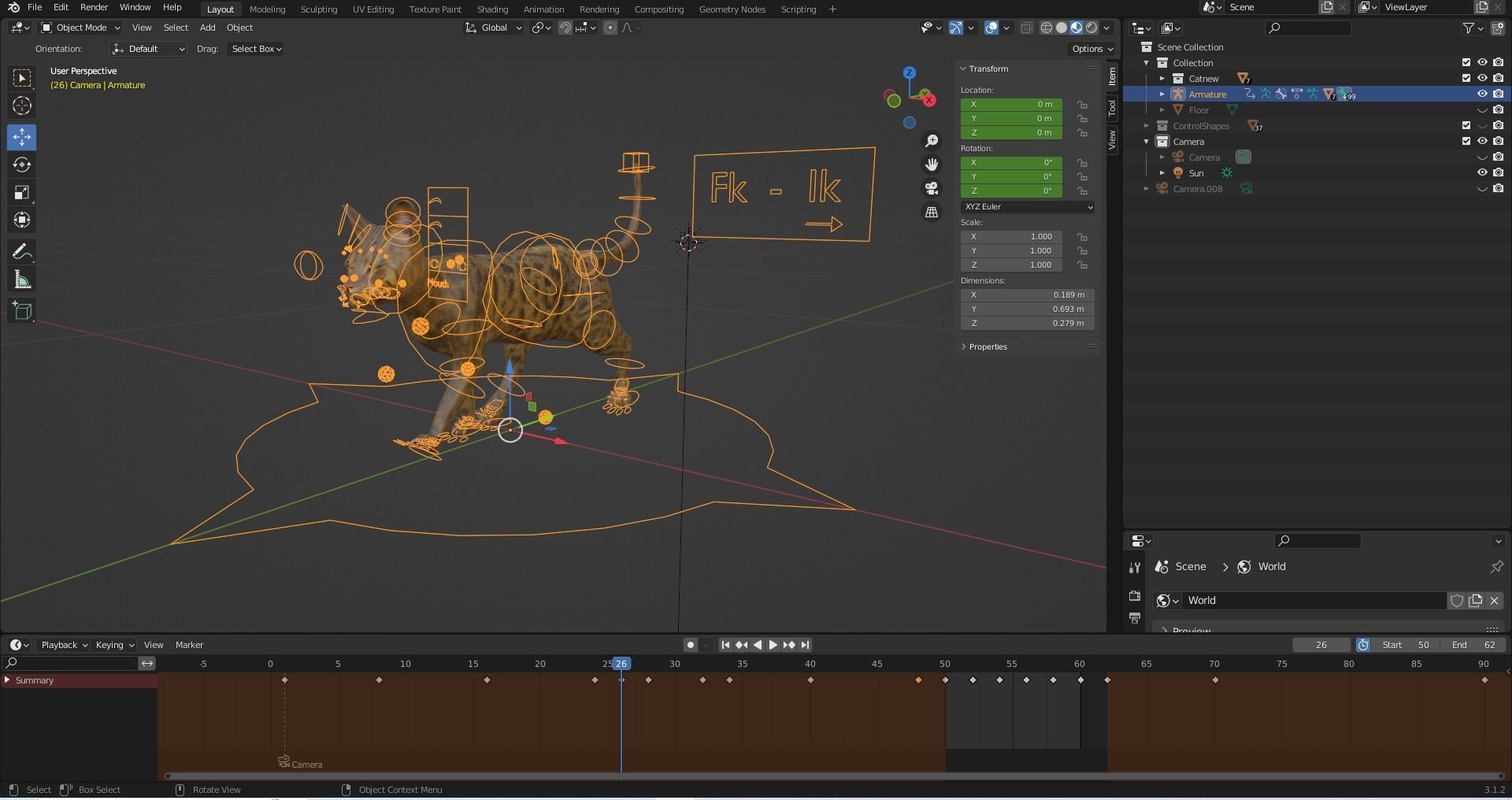This screenshot has height=800, width=1512.
Task: Switch to the Animation workspace tab
Action: click(543, 9)
